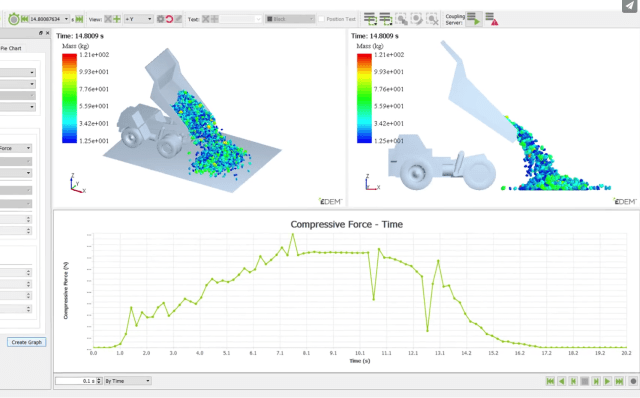Stop playback with gray square button
This screenshot has width=640, height=398.
click(584, 381)
